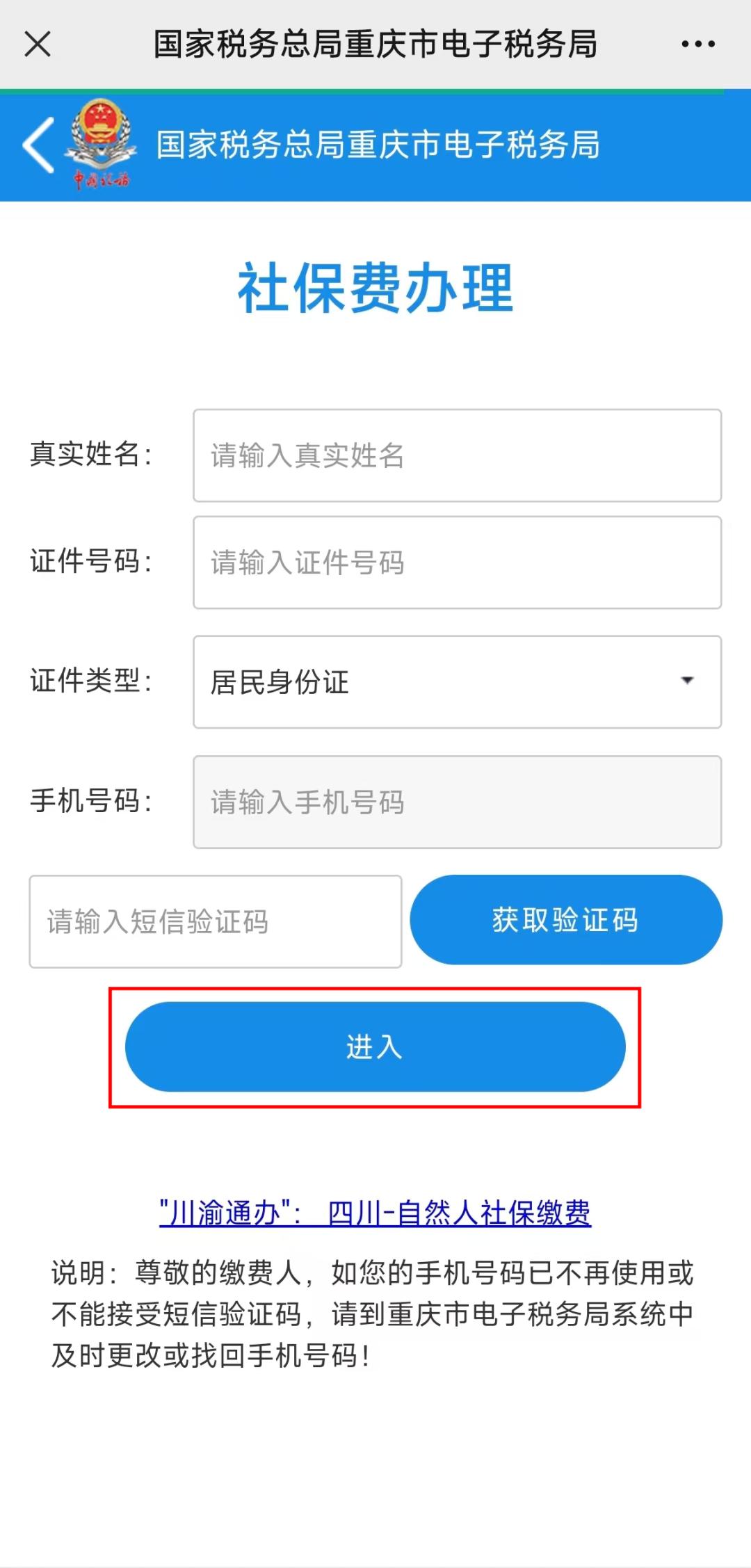The height and width of the screenshot is (1568, 751).
Task: Open the 川渝通办 四川-自然人社保缴费 link
Action: point(375,1213)
